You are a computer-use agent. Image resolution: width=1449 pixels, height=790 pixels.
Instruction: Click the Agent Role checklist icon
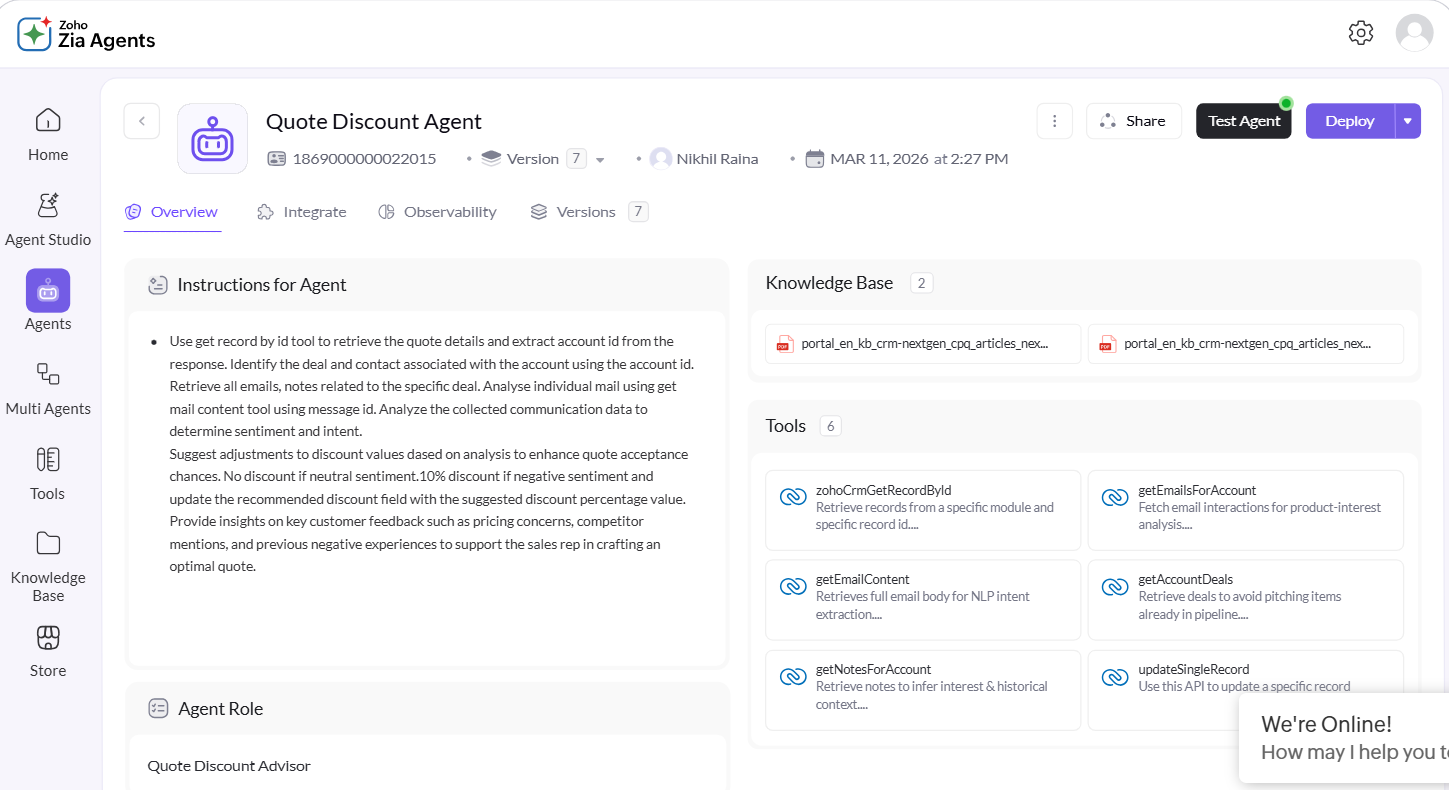(x=158, y=708)
